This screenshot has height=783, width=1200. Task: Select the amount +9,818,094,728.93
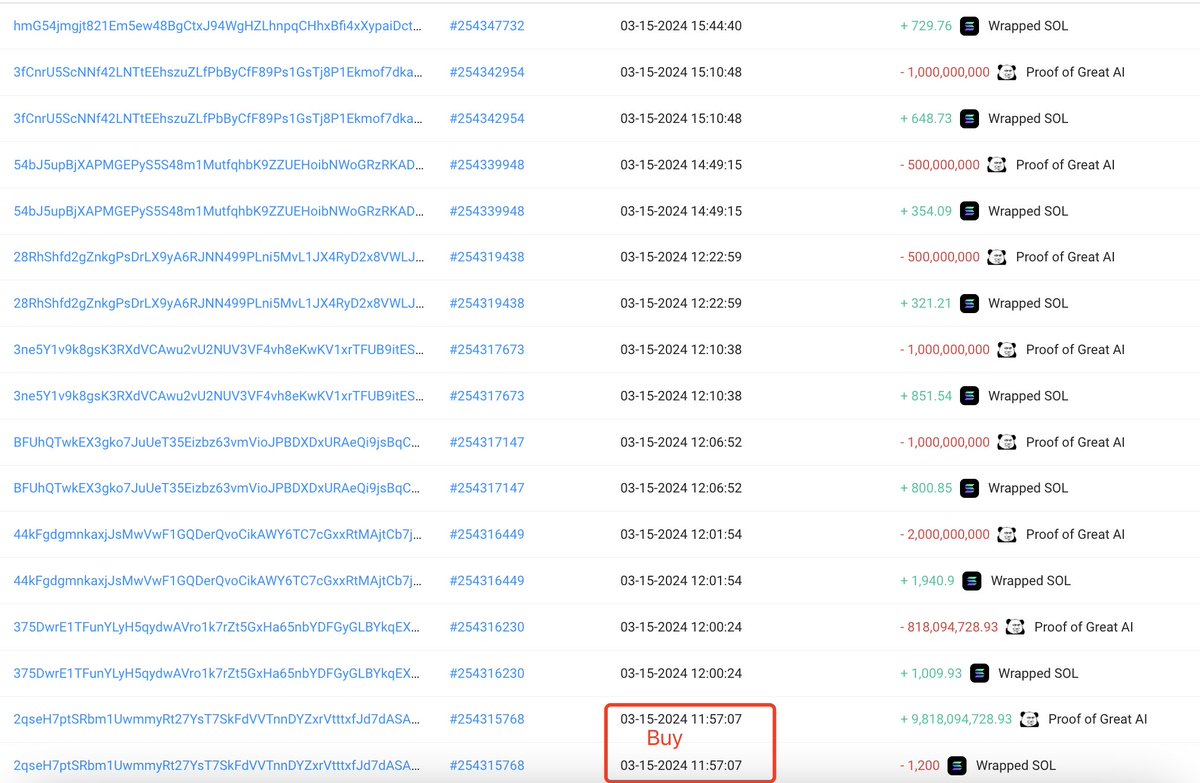tap(956, 719)
